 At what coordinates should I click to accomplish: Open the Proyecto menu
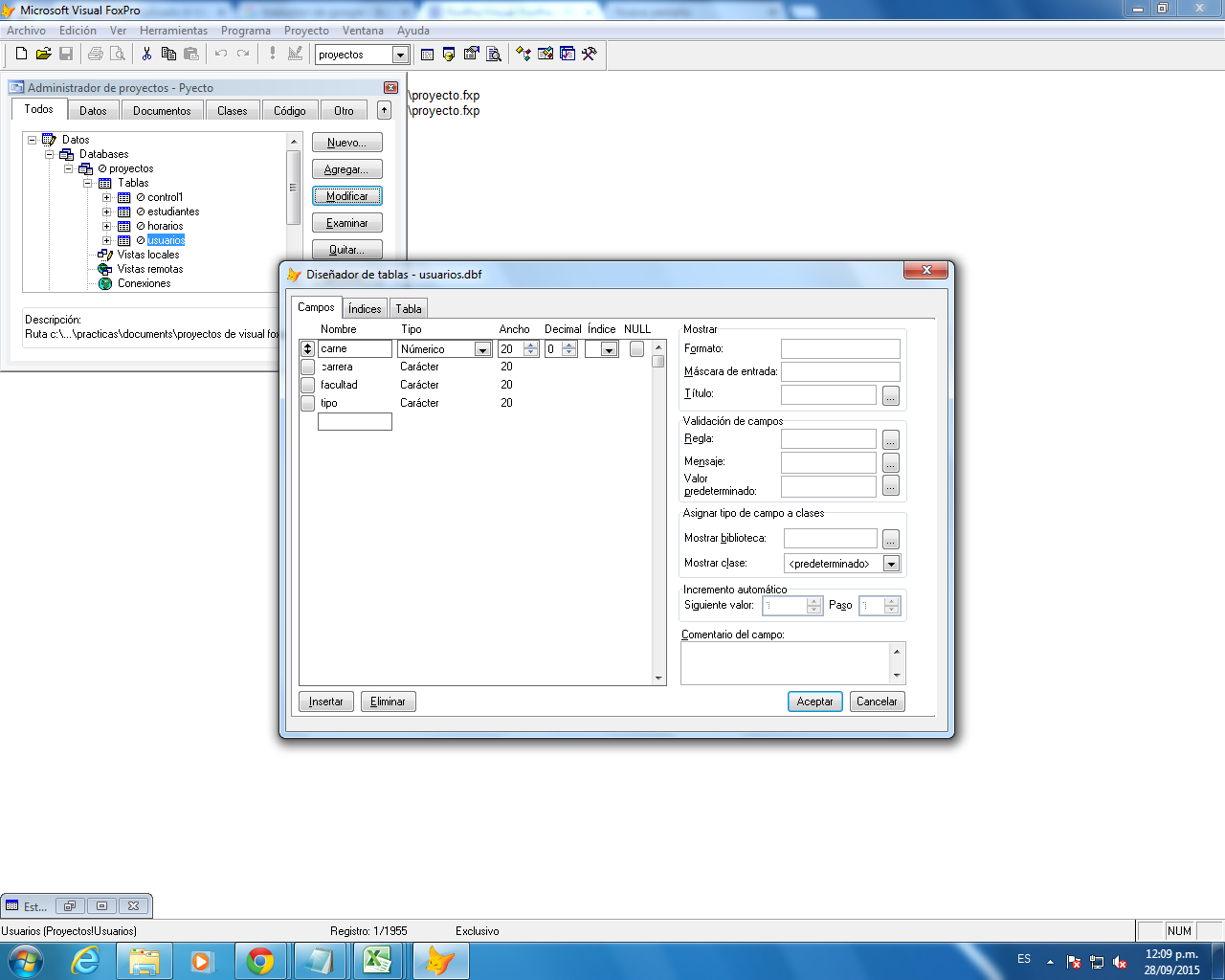coord(306,31)
